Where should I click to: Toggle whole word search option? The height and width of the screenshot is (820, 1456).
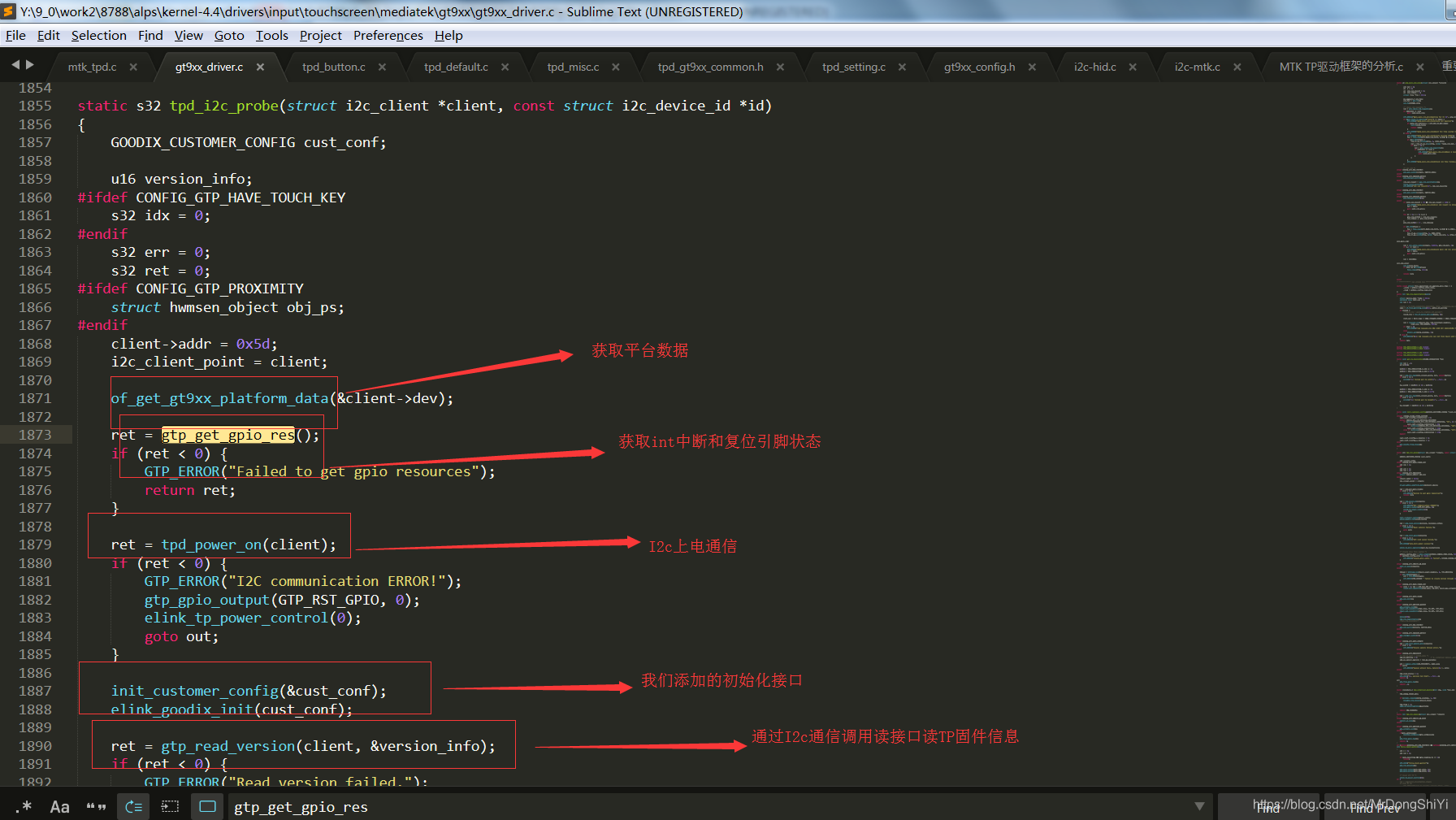coord(96,807)
